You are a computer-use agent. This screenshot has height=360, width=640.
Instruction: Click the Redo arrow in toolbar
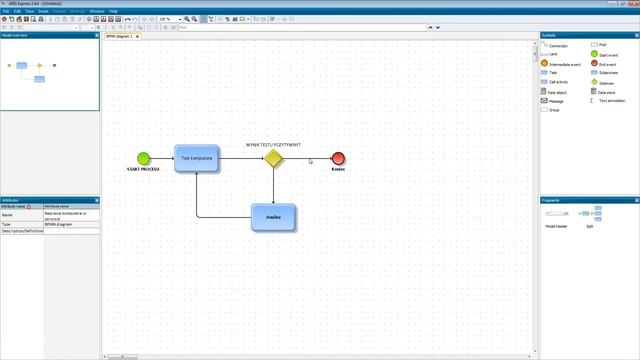(x=135, y=19)
